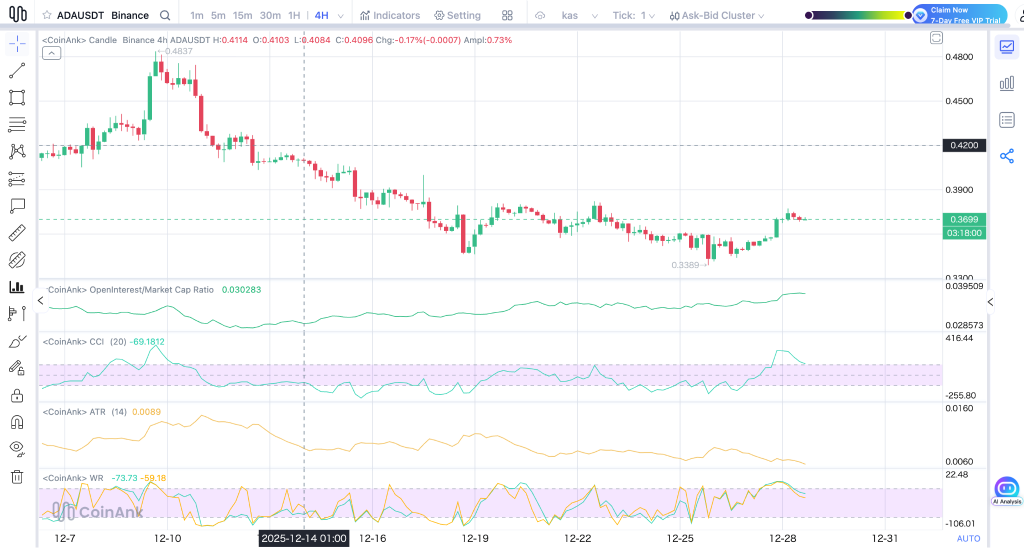Click the Claim Now VIP trial banner
This screenshot has height=552, width=1024.
pyautogui.click(x=959, y=15)
